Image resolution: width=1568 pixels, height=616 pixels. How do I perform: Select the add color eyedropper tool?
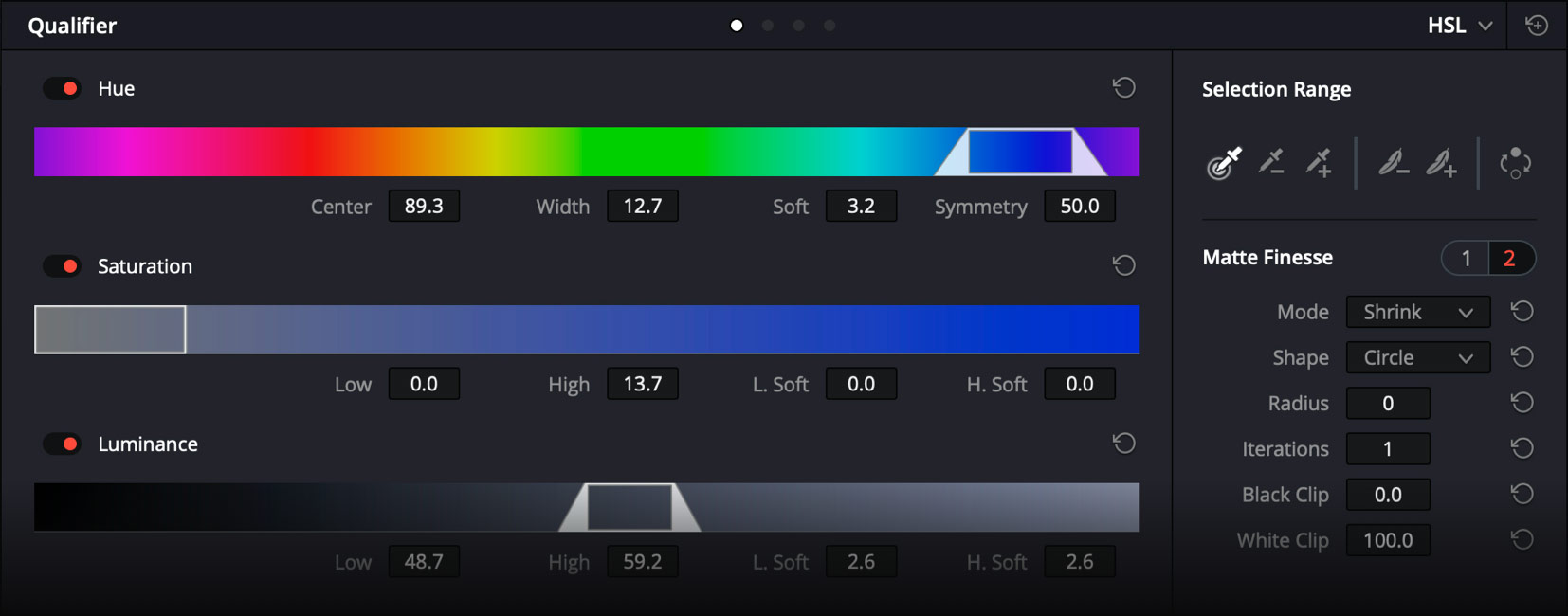[1319, 162]
